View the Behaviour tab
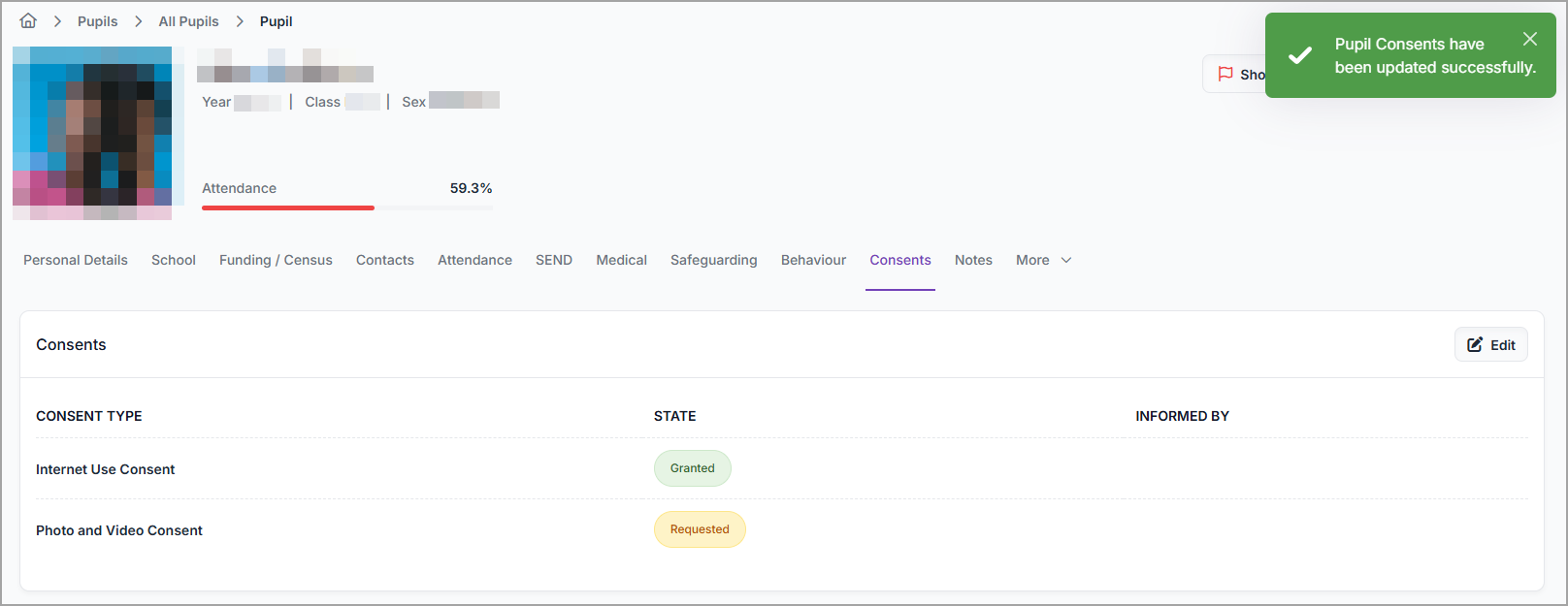 click(813, 260)
